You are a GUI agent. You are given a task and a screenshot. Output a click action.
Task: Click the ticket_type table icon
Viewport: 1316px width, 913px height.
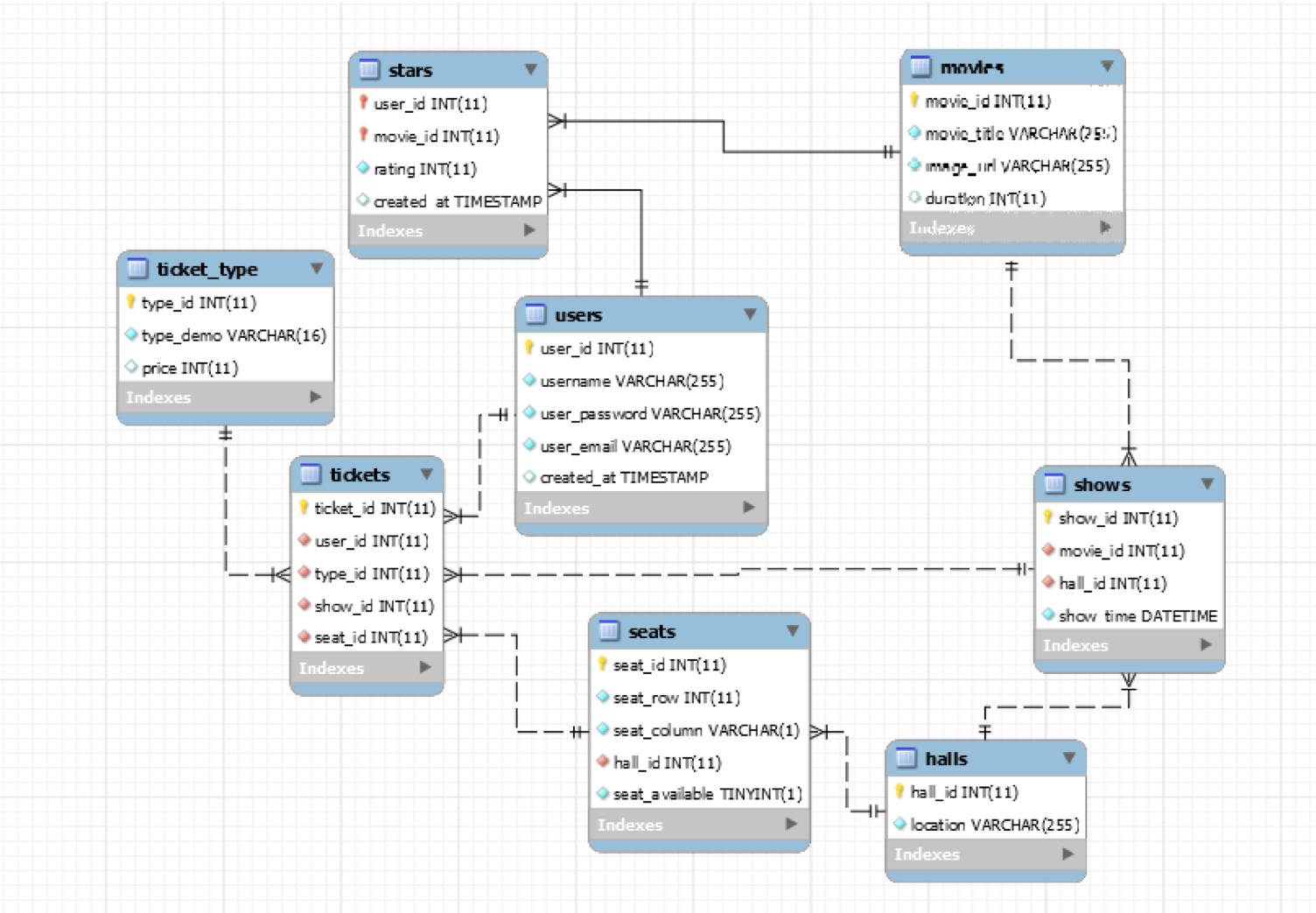[x=137, y=269]
